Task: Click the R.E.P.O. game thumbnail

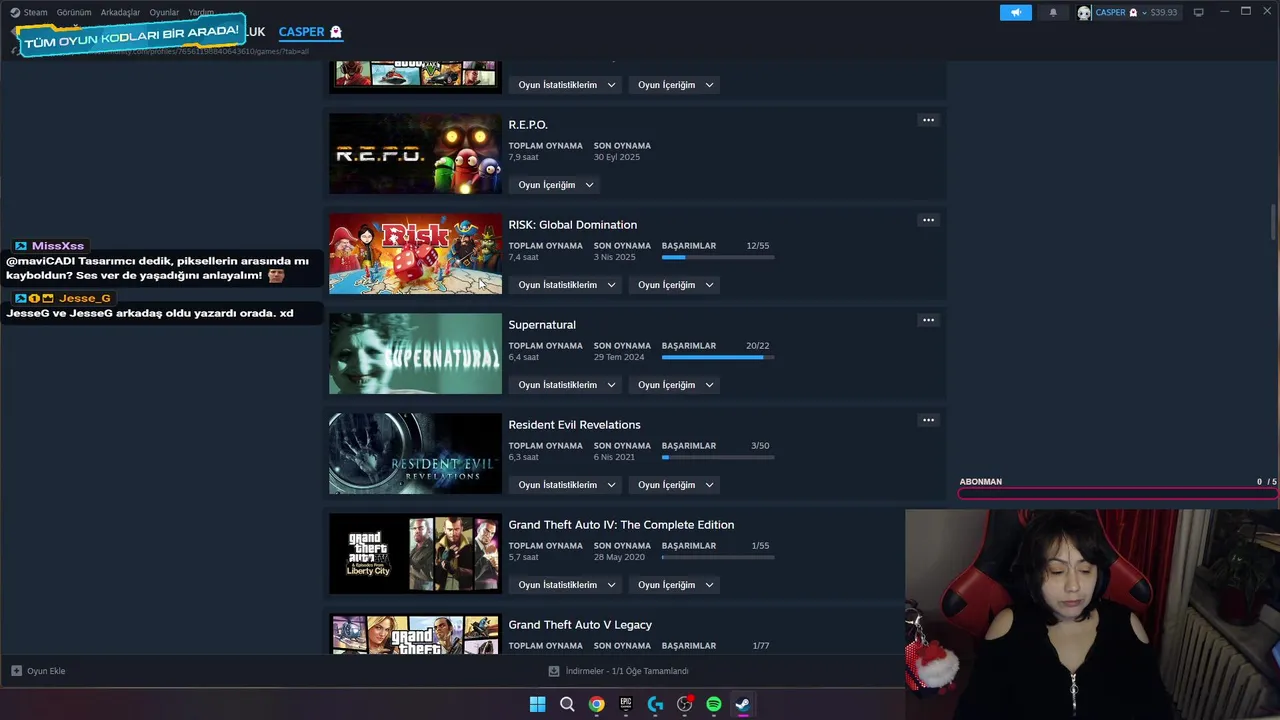Action: click(415, 154)
